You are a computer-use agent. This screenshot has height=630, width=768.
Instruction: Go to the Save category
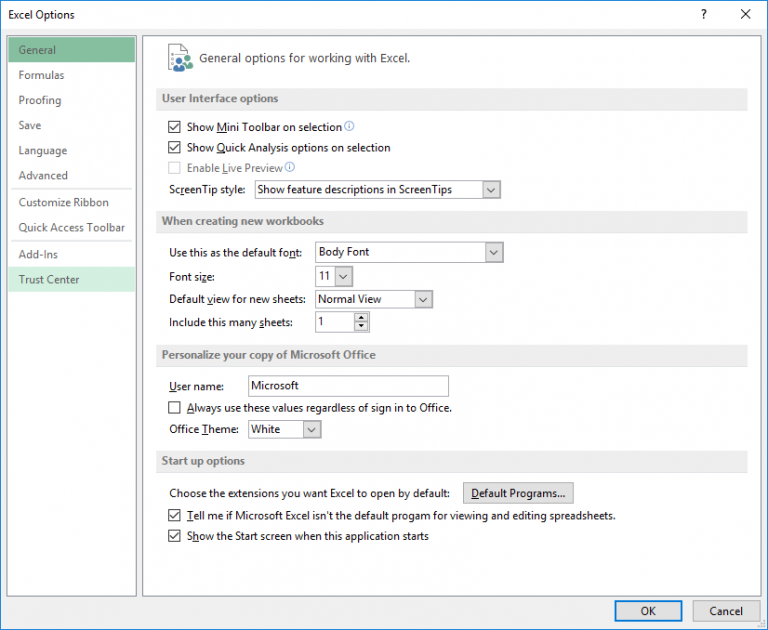(72, 125)
